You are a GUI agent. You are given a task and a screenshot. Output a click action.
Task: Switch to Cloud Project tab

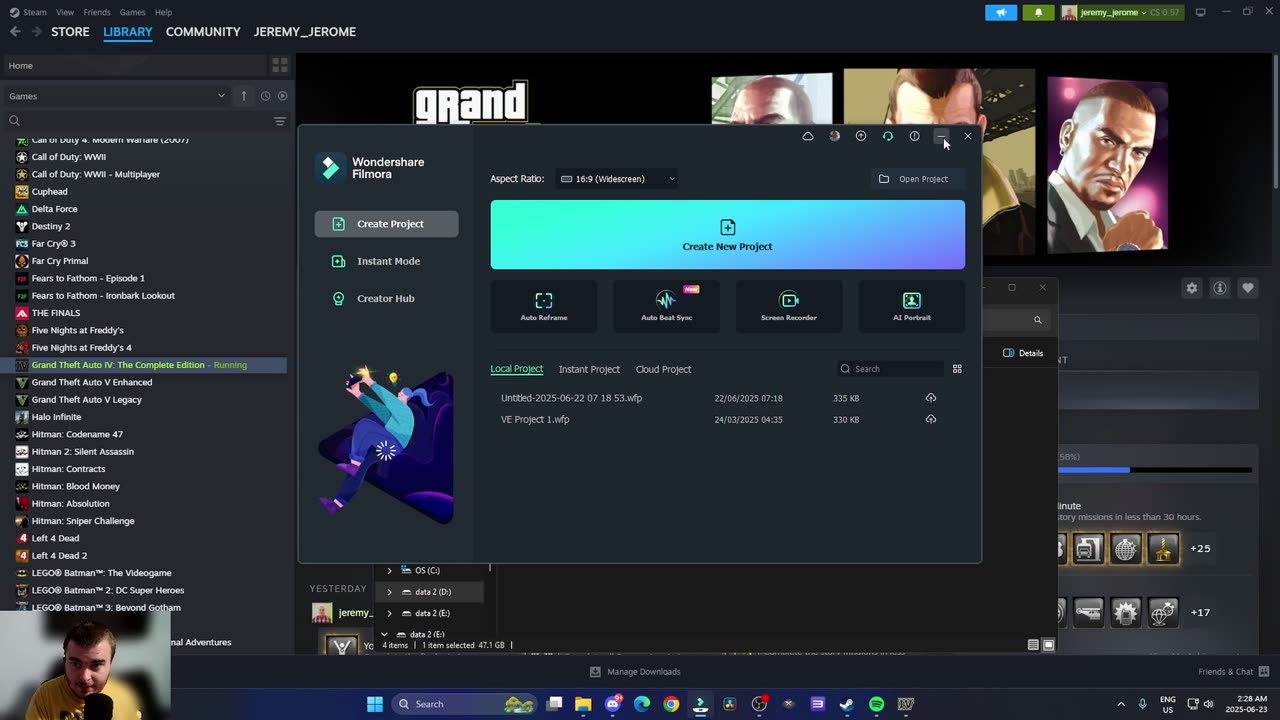[x=663, y=369]
